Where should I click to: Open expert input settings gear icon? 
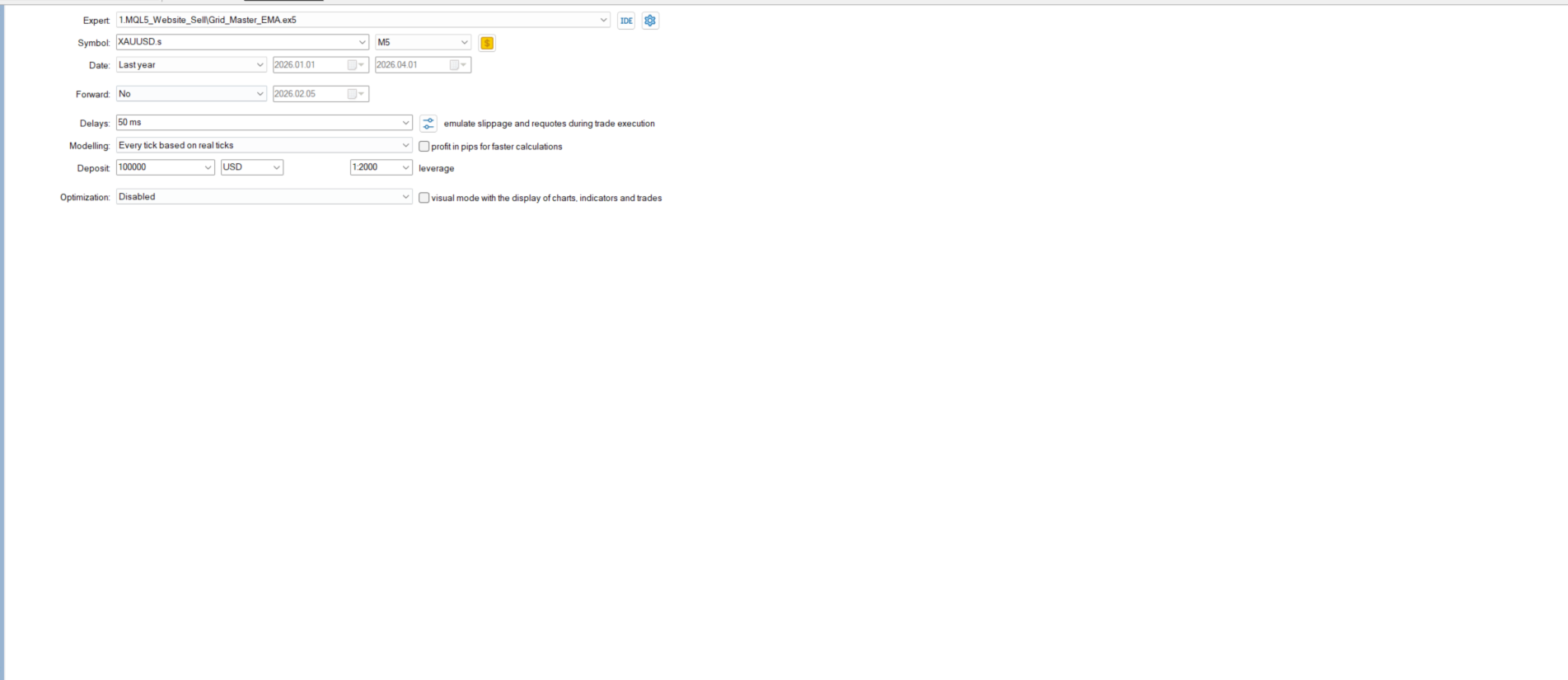pyautogui.click(x=650, y=21)
